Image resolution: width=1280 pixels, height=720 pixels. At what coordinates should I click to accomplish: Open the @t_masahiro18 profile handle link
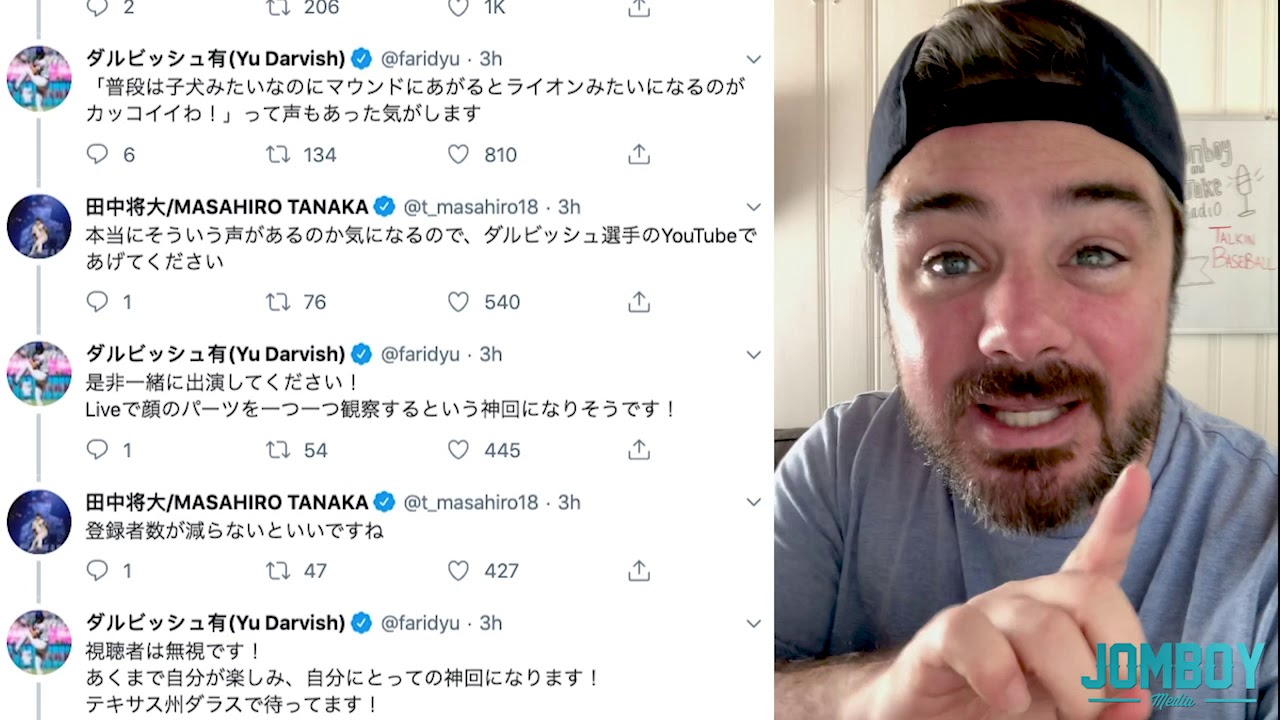(470, 207)
